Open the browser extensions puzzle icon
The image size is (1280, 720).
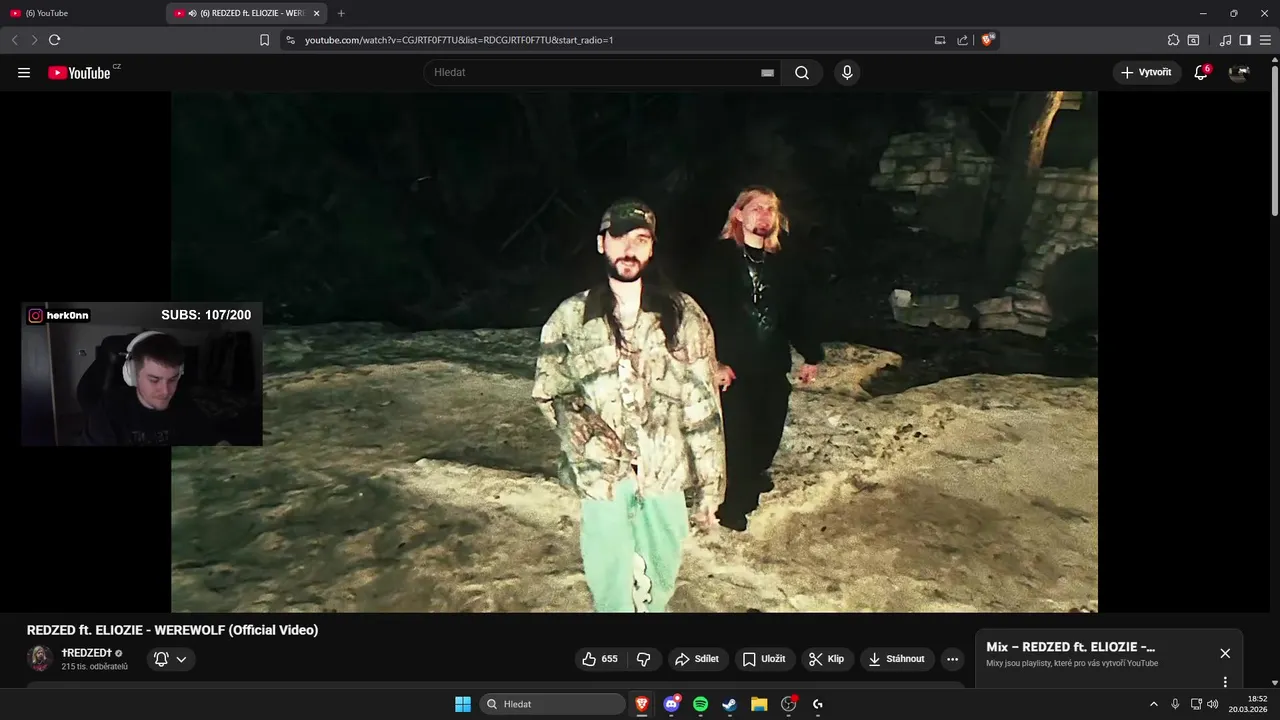pos(1173,40)
